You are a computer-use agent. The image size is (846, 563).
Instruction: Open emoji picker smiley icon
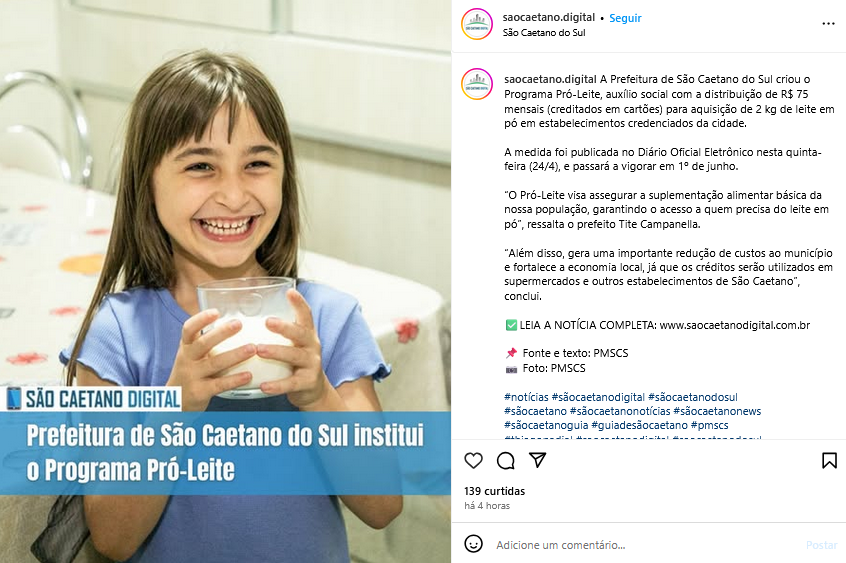click(x=473, y=544)
